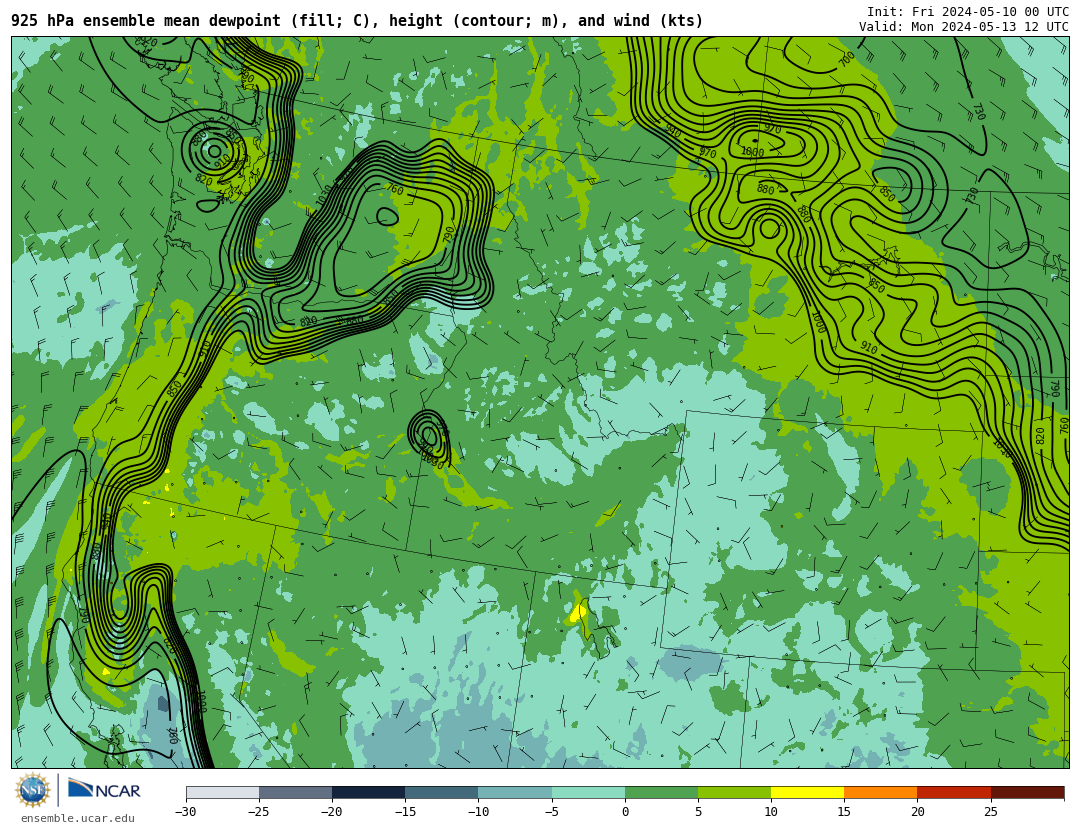The image size is (1080, 831).
Task: Click the colorbar tick label 0
Action: click(x=625, y=812)
